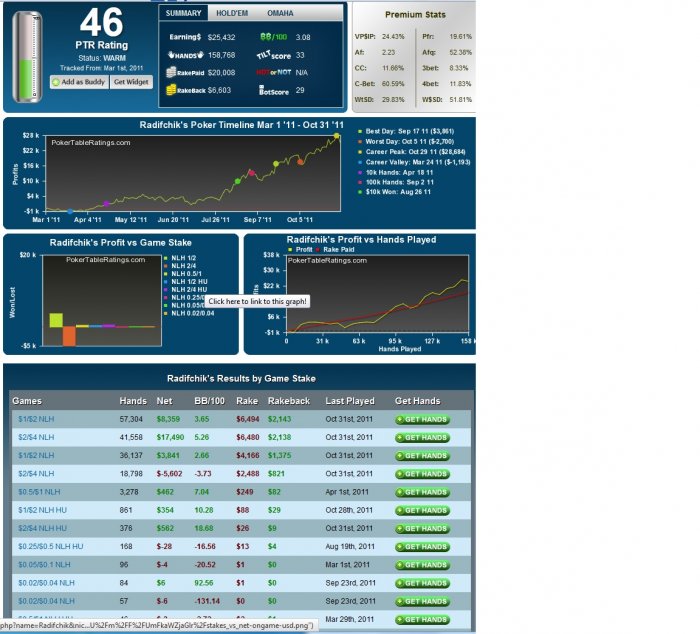Screen dimensions: 700x634
Task: Get hands for the $0.25/$0.5 NLH HU row
Action: pyautogui.click(x=422, y=547)
